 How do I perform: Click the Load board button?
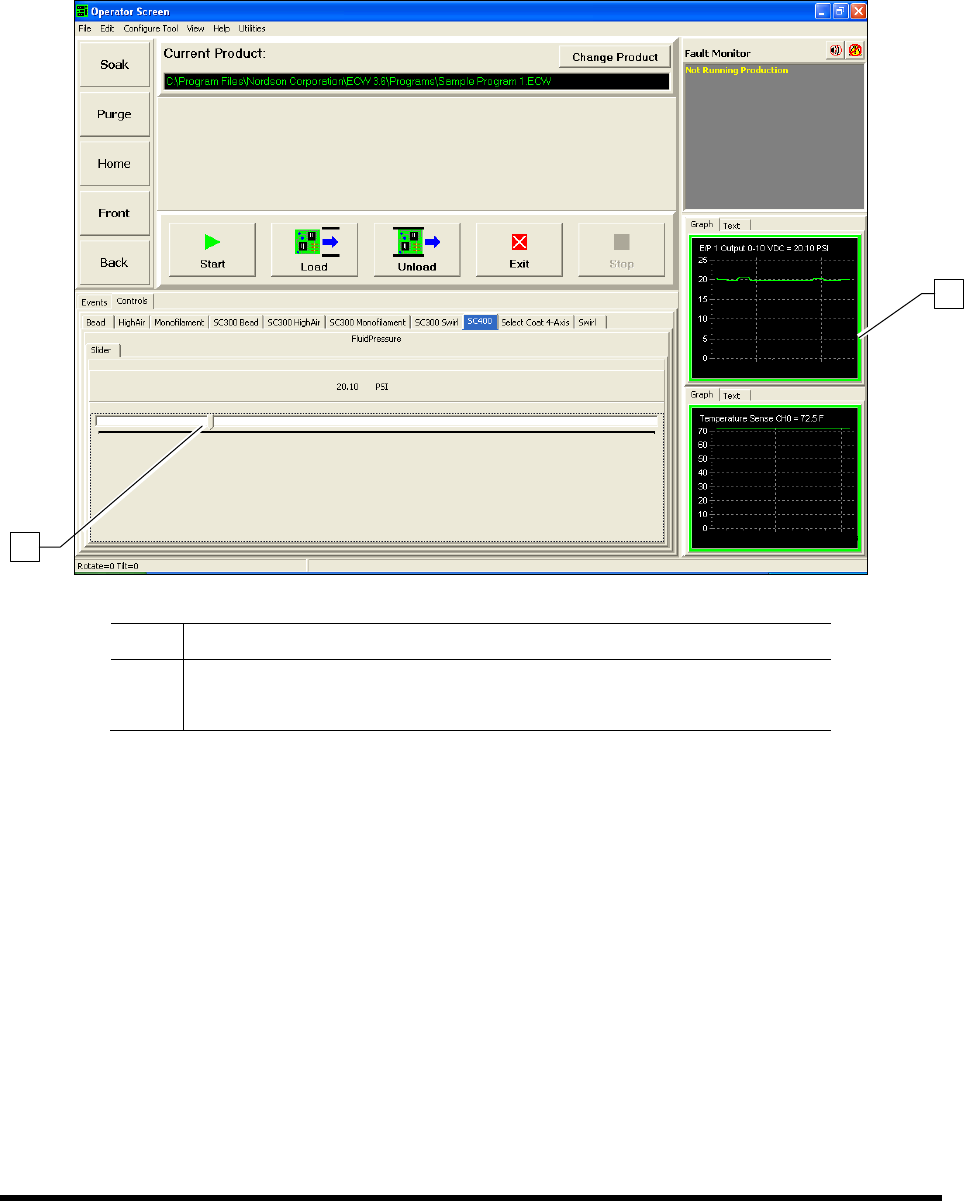click(314, 249)
